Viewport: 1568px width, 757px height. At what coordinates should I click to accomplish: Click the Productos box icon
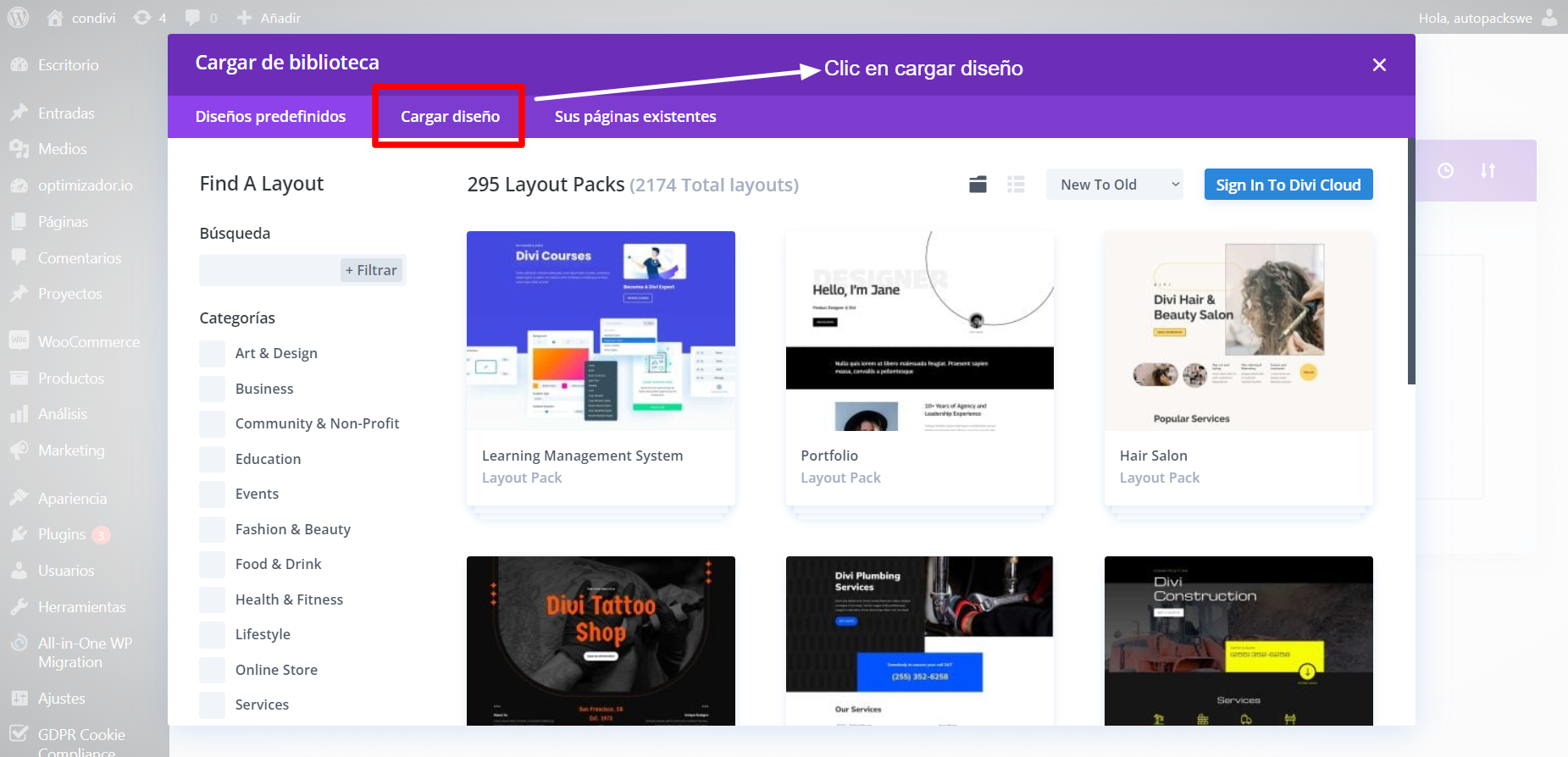pos(19,378)
